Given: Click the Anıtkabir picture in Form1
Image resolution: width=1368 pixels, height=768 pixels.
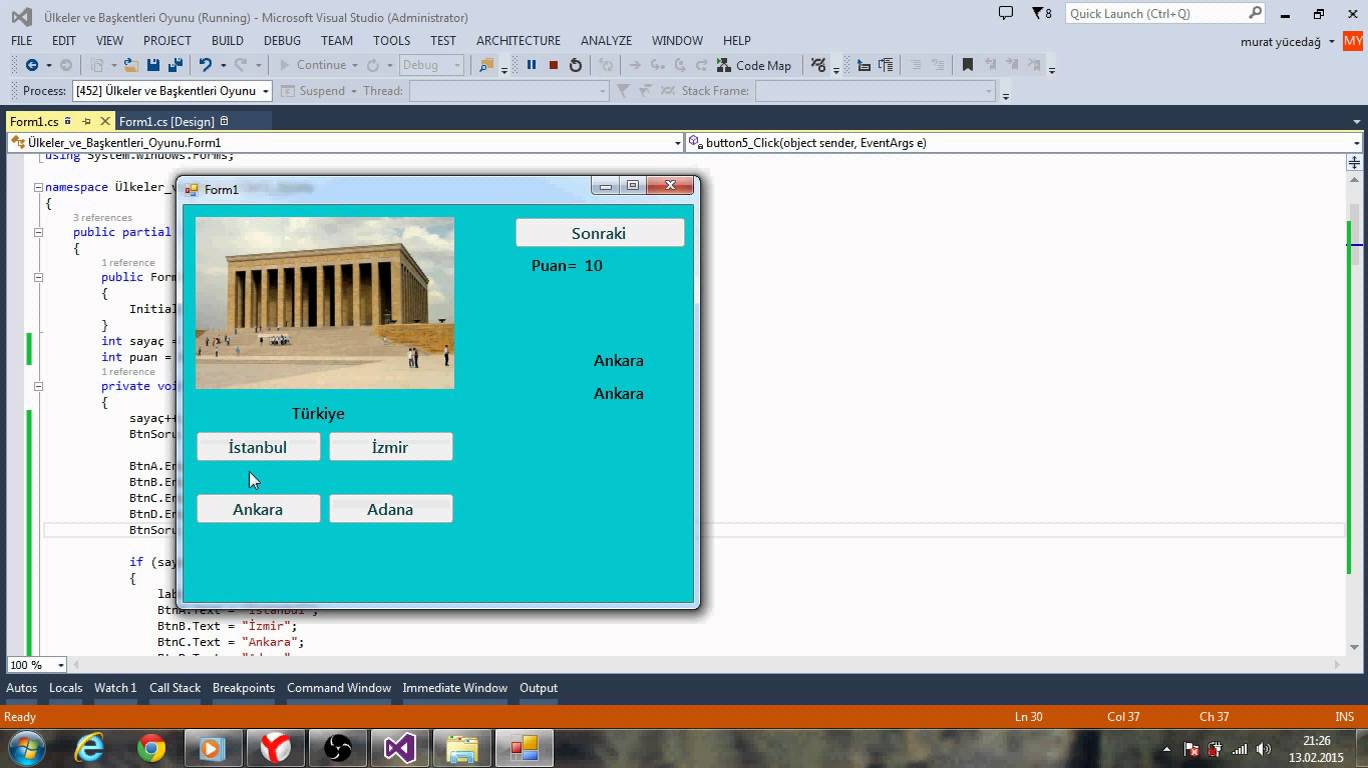Looking at the screenshot, I should [325, 303].
